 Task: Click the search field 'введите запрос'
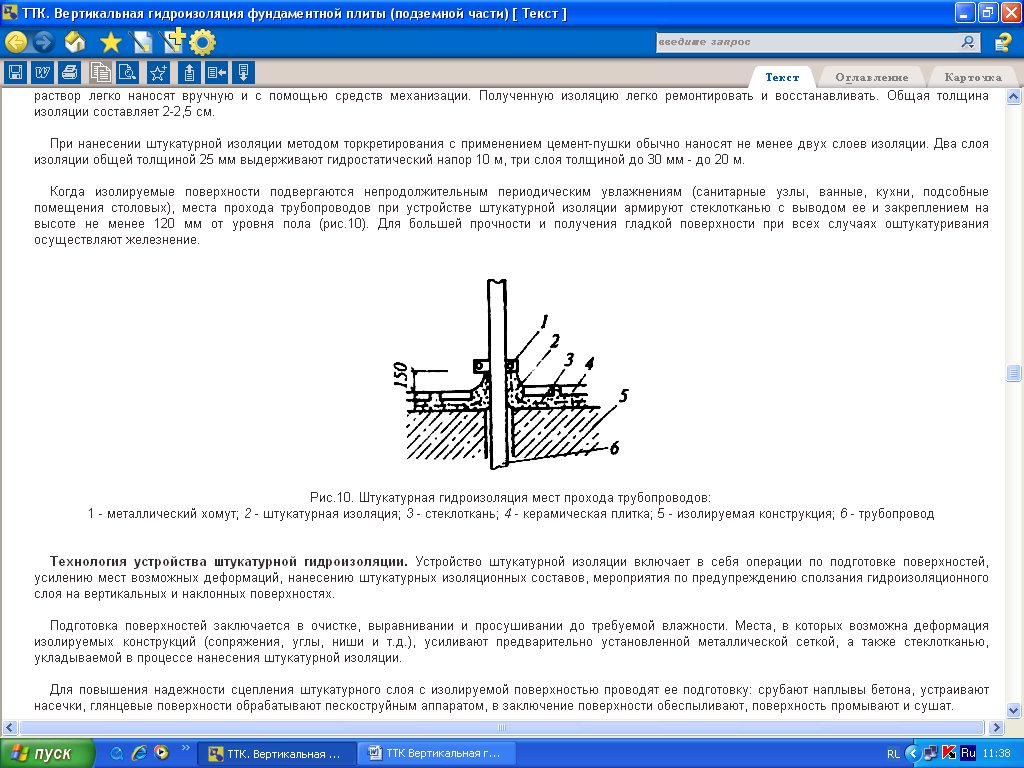[805, 42]
